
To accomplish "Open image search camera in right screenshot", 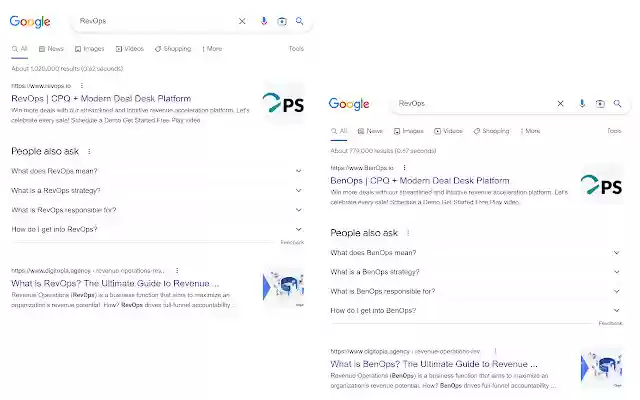I will coord(600,104).
